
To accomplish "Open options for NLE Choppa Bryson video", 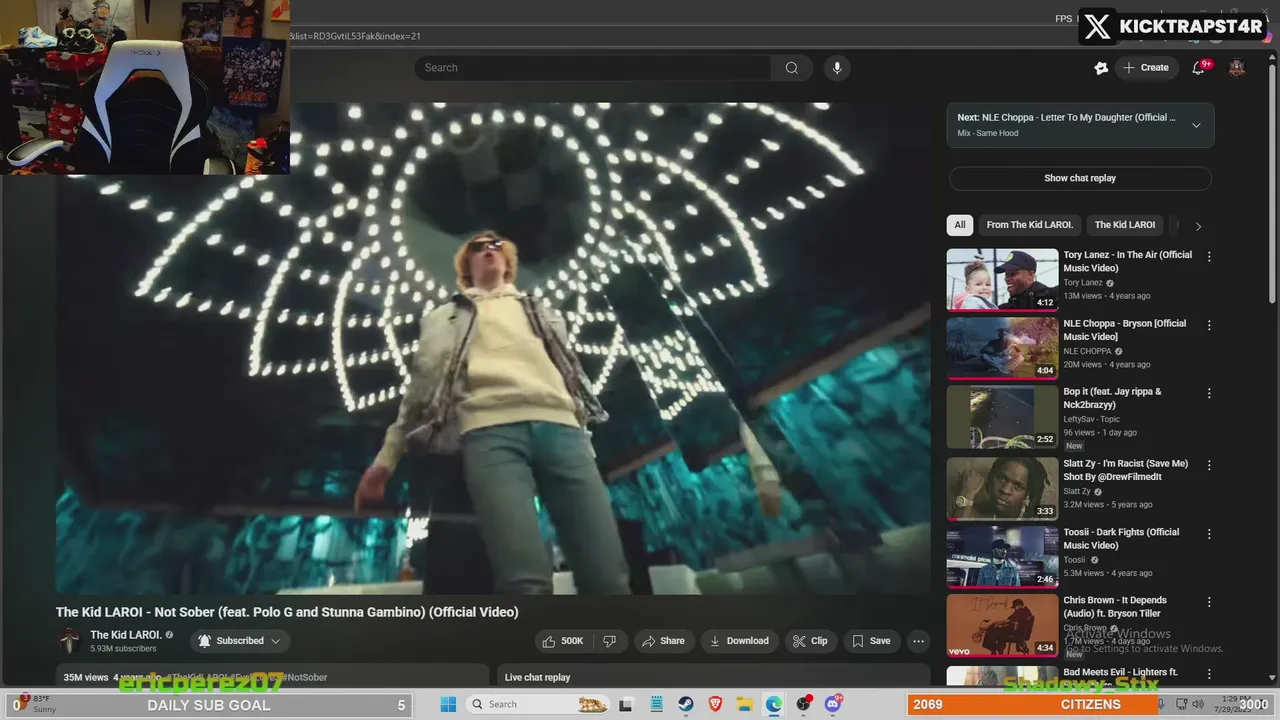I will pos(1209,326).
